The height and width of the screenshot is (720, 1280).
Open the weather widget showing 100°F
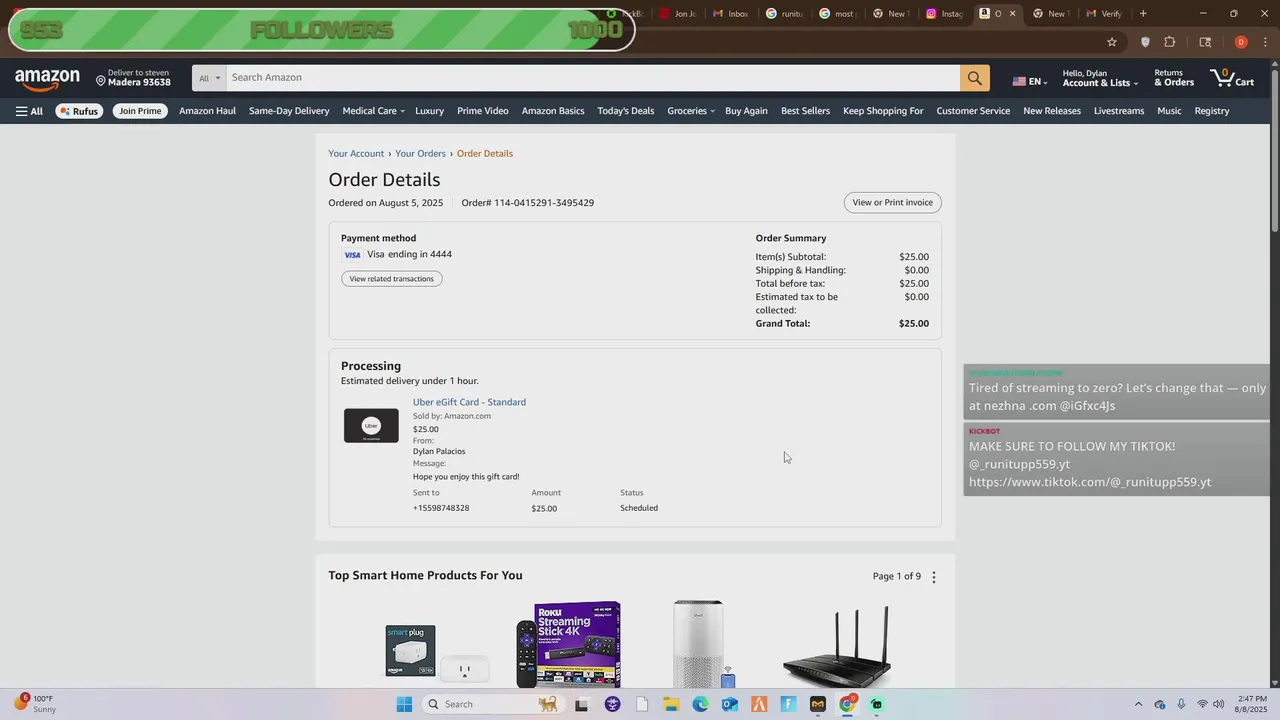(x=34, y=704)
